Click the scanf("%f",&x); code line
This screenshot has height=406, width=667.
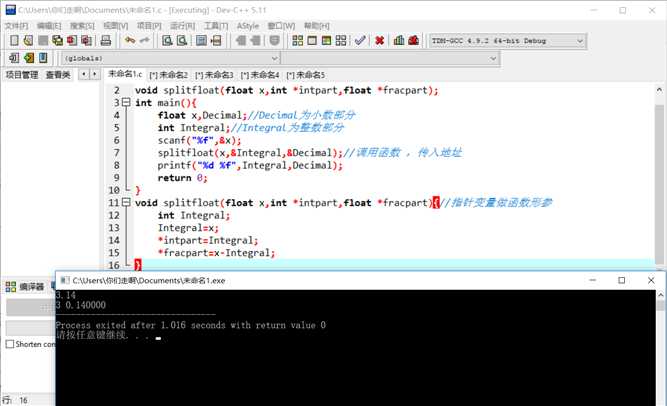click(199, 140)
